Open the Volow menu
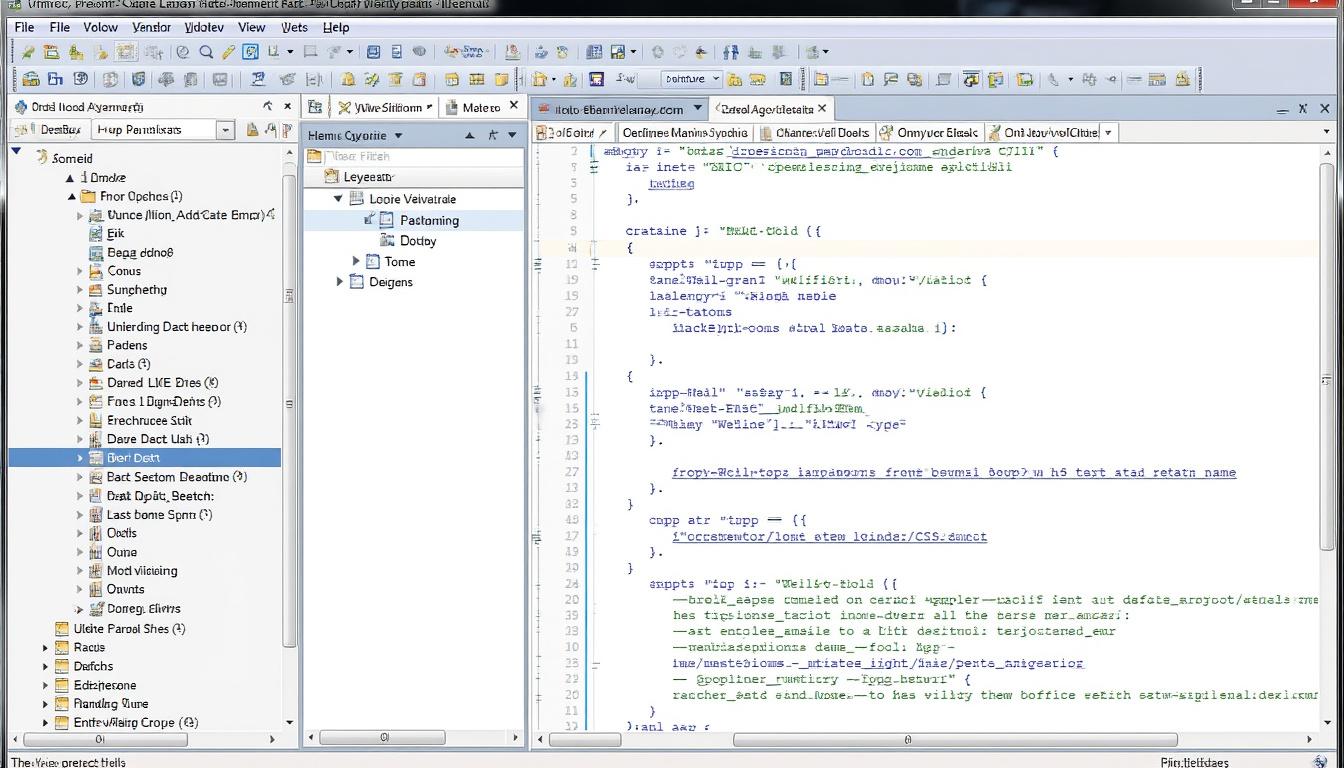The width and height of the screenshot is (1344, 768). click(100, 27)
